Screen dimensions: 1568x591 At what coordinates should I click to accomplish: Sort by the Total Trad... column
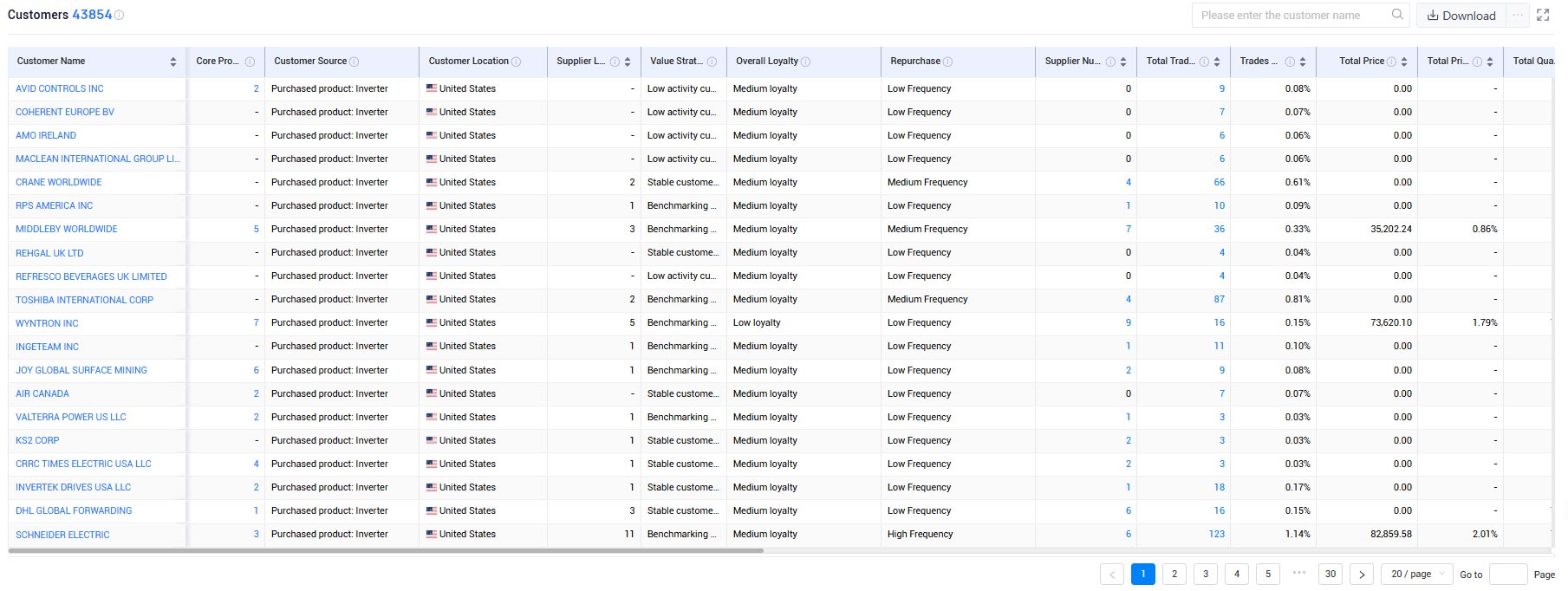point(1217,62)
